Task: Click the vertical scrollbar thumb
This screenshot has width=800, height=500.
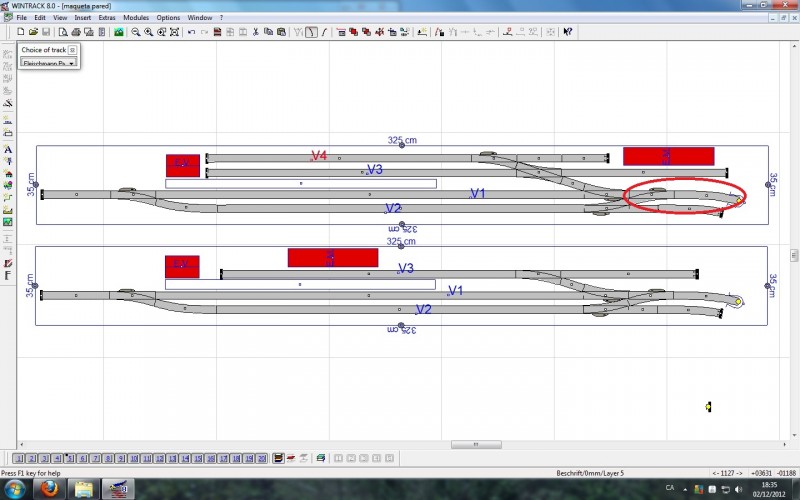Action: (x=794, y=255)
